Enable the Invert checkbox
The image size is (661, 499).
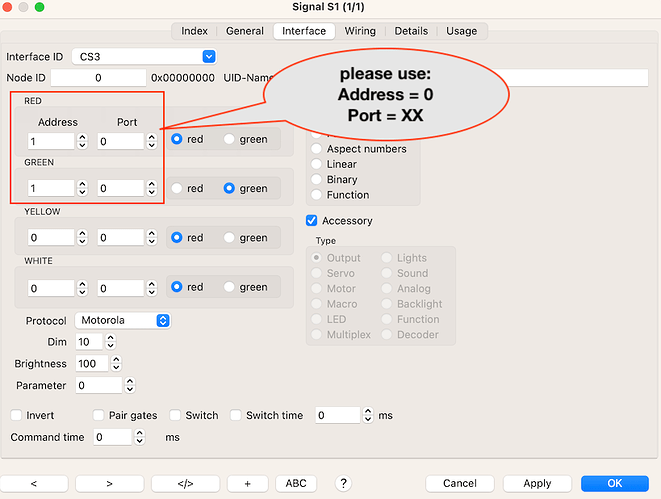click(x=16, y=415)
